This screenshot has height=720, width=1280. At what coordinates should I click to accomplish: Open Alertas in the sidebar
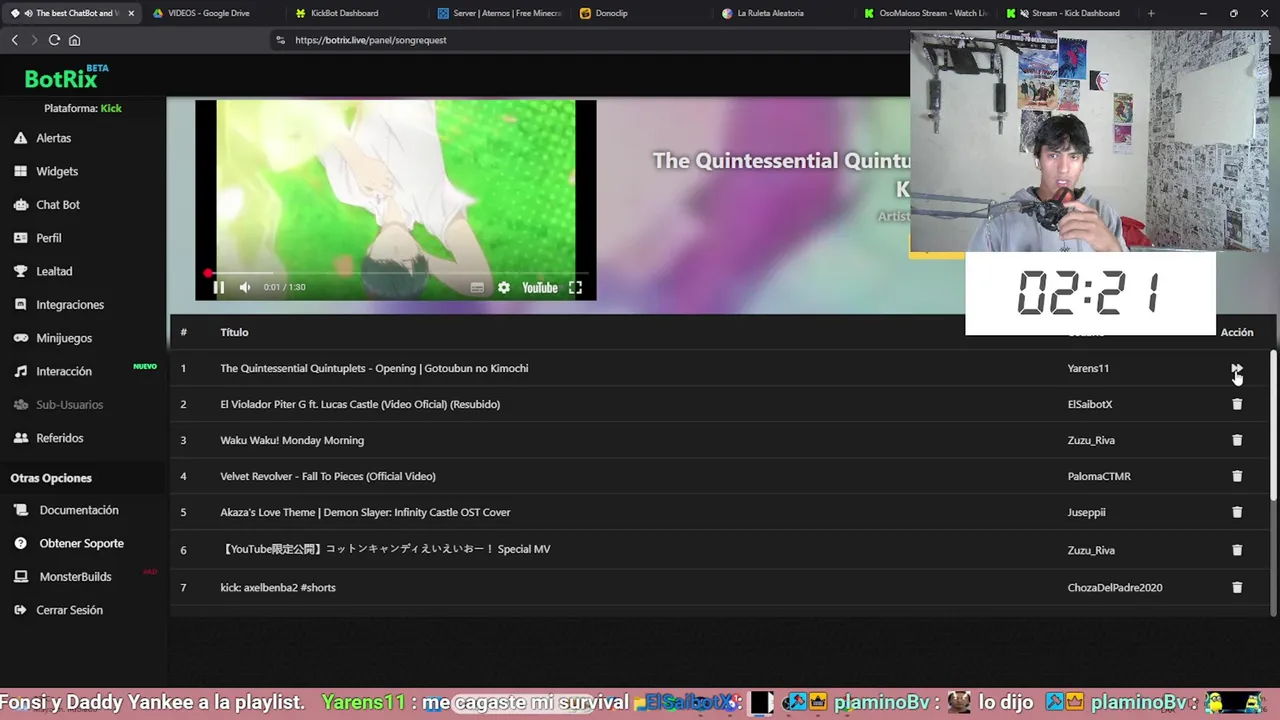[54, 138]
